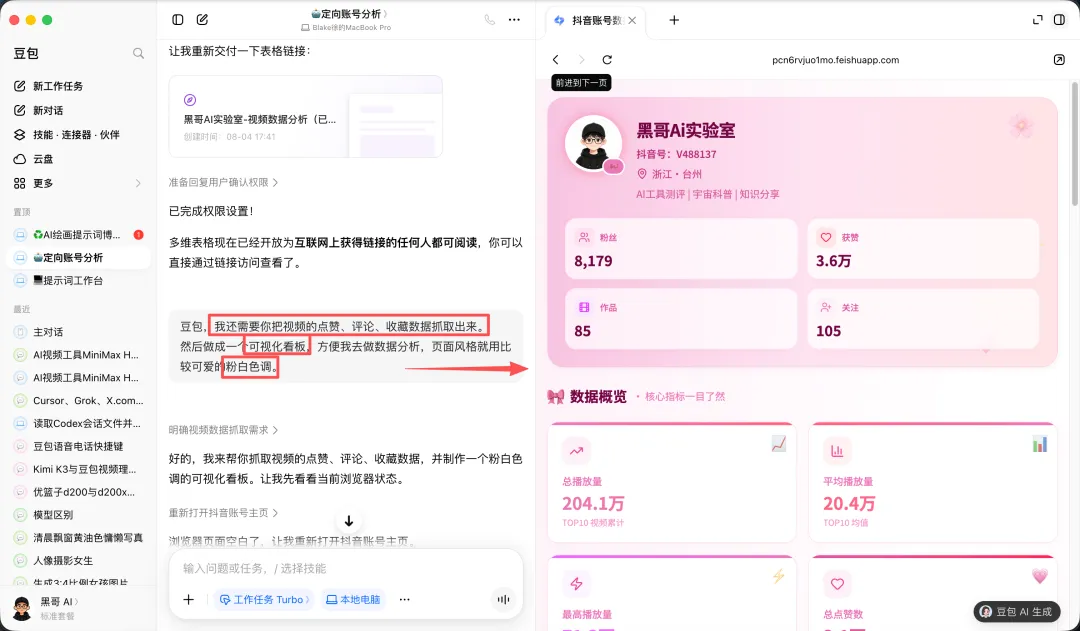Screen dimensions: 1080x631
Task: Open recent chat 清晨飘窗黄油色慵懒写真
Action: tap(78, 537)
